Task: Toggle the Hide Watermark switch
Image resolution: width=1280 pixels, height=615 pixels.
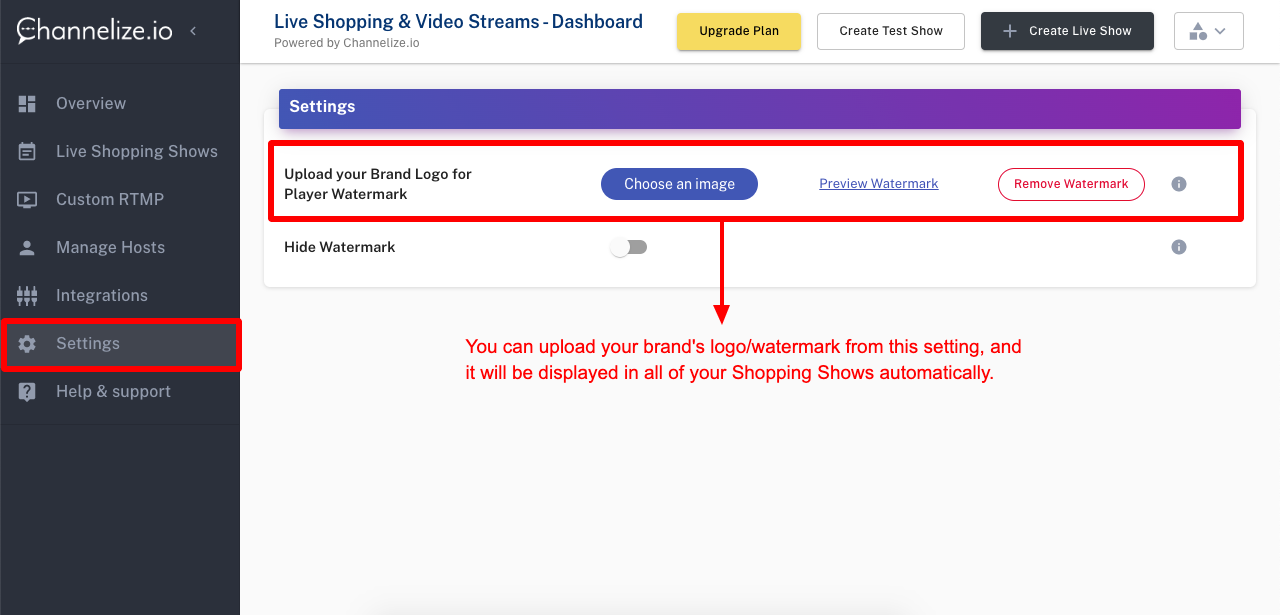Action: click(630, 247)
